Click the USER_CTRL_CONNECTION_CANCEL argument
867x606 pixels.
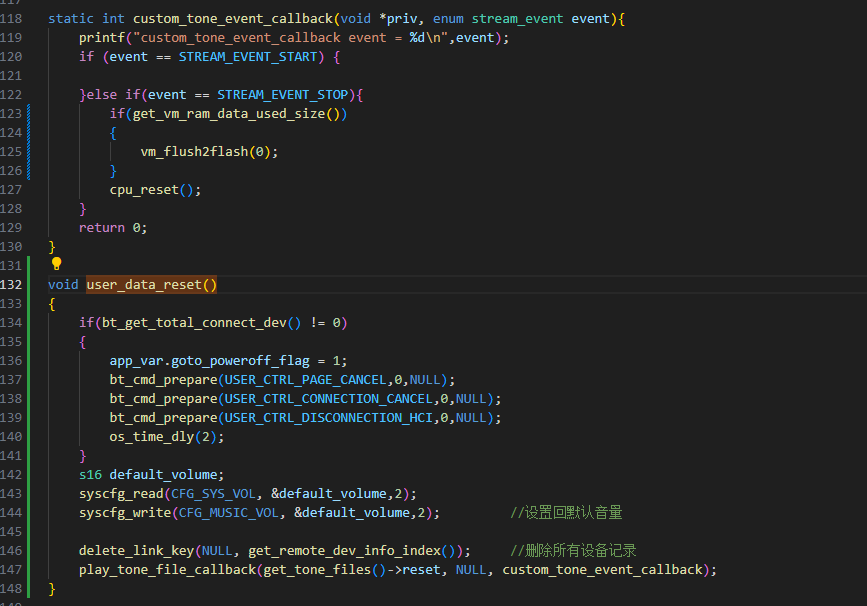(x=328, y=399)
